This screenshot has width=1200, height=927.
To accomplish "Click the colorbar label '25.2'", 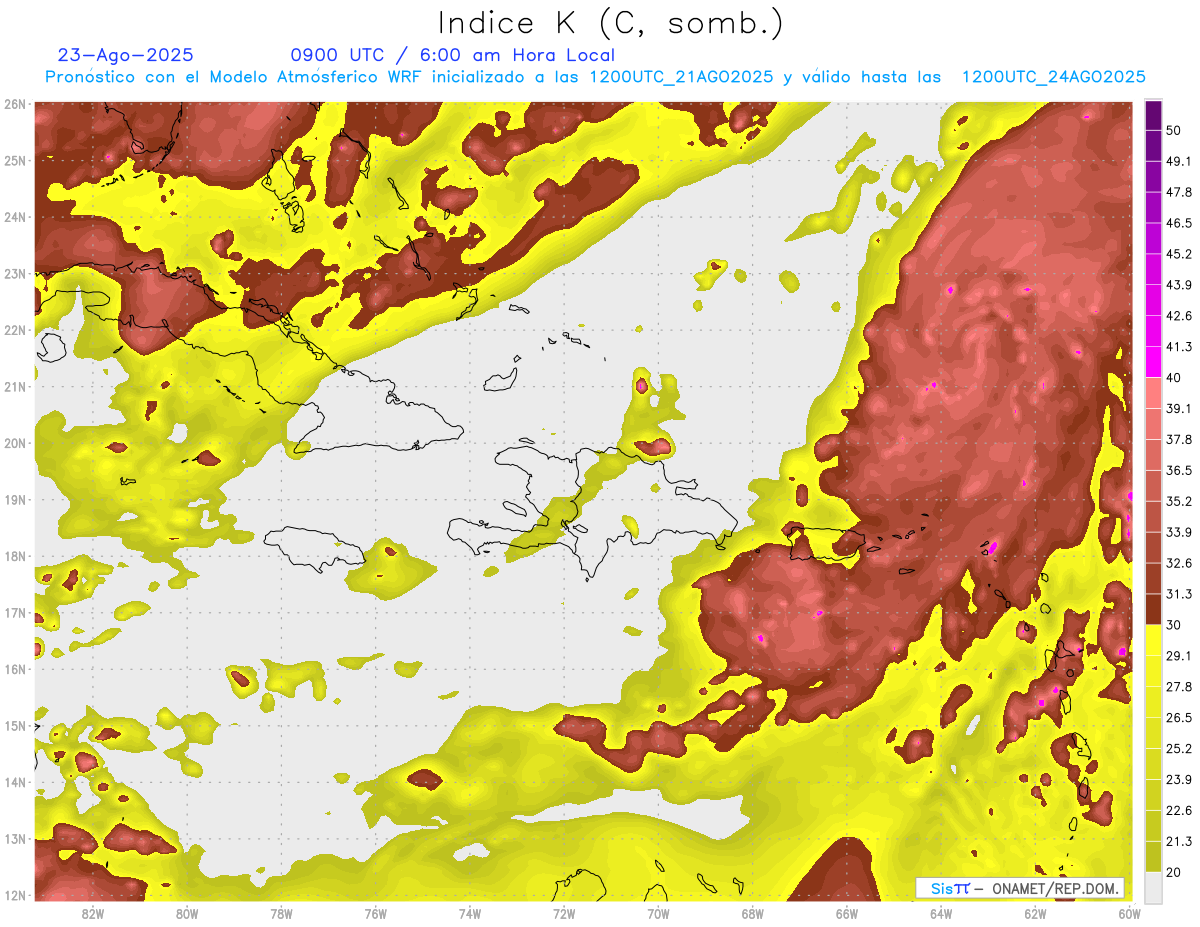I will [x=1178, y=749].
